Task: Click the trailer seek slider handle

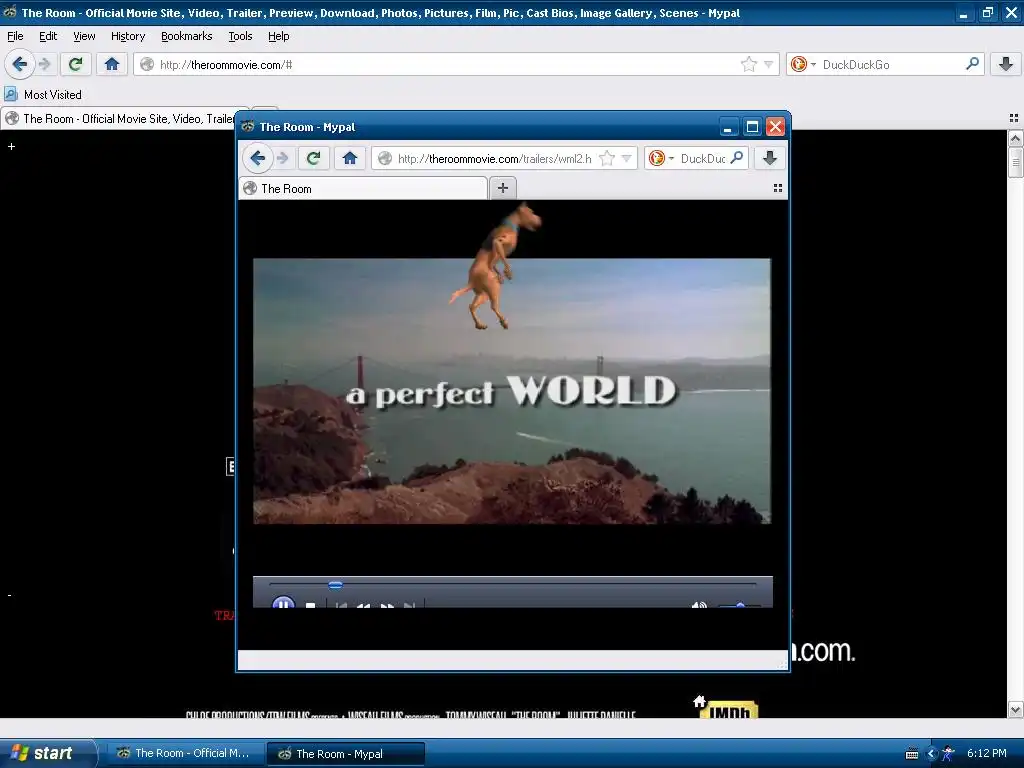Action: click(335, 585)
